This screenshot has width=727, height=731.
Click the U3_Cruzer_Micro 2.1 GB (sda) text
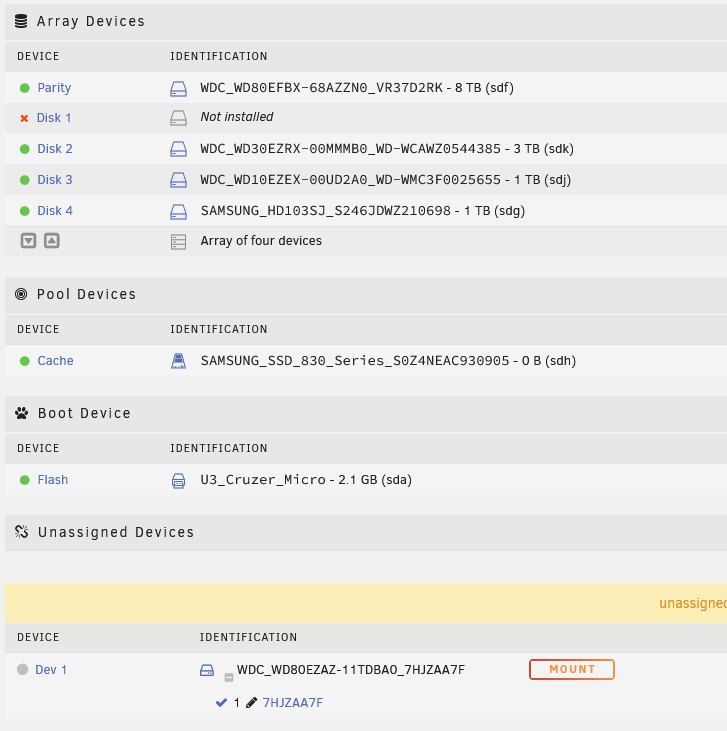tap(306, 480)
